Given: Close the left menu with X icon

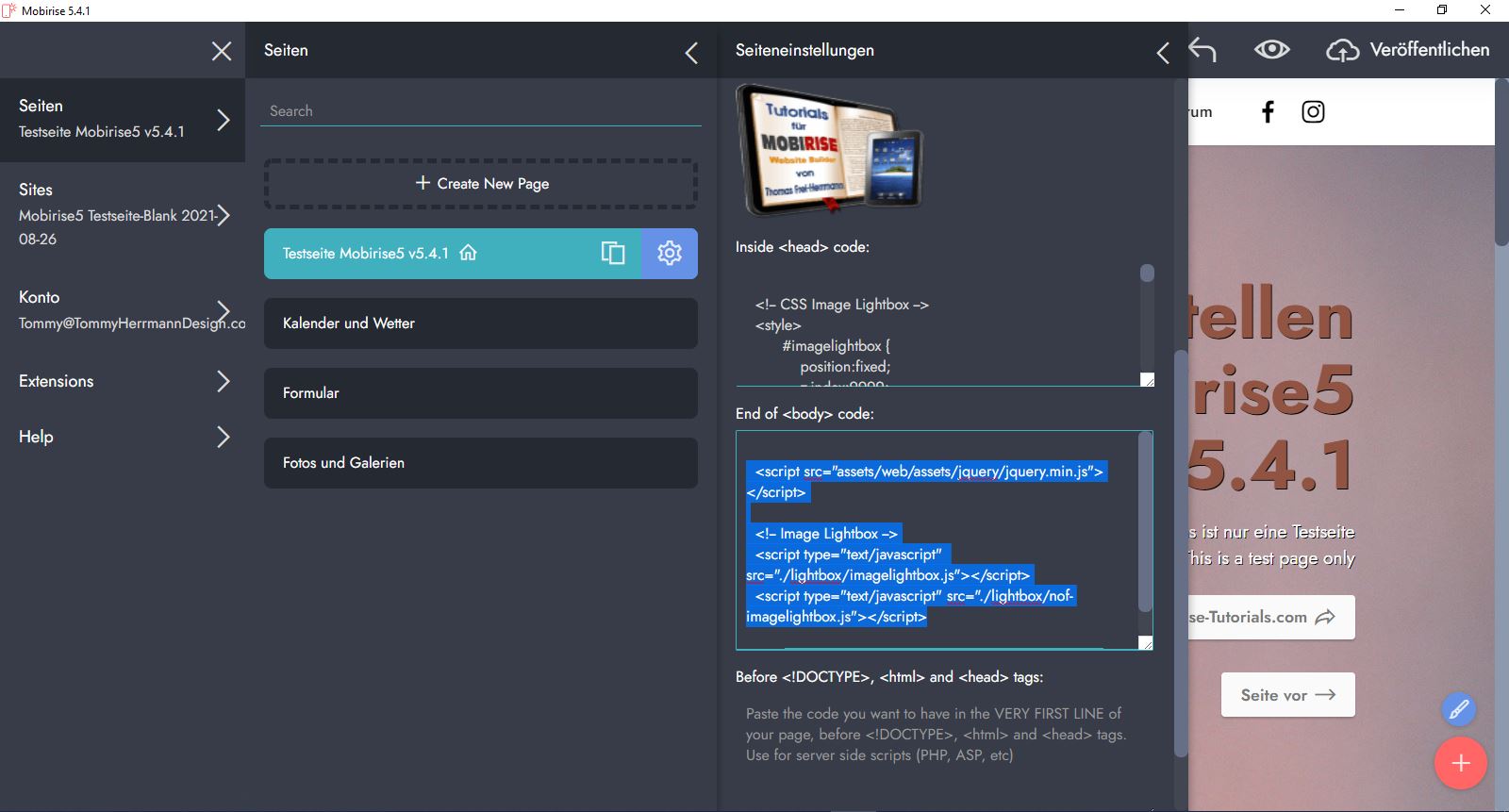Looking at the screenshot, I should (x=222, y=51).
